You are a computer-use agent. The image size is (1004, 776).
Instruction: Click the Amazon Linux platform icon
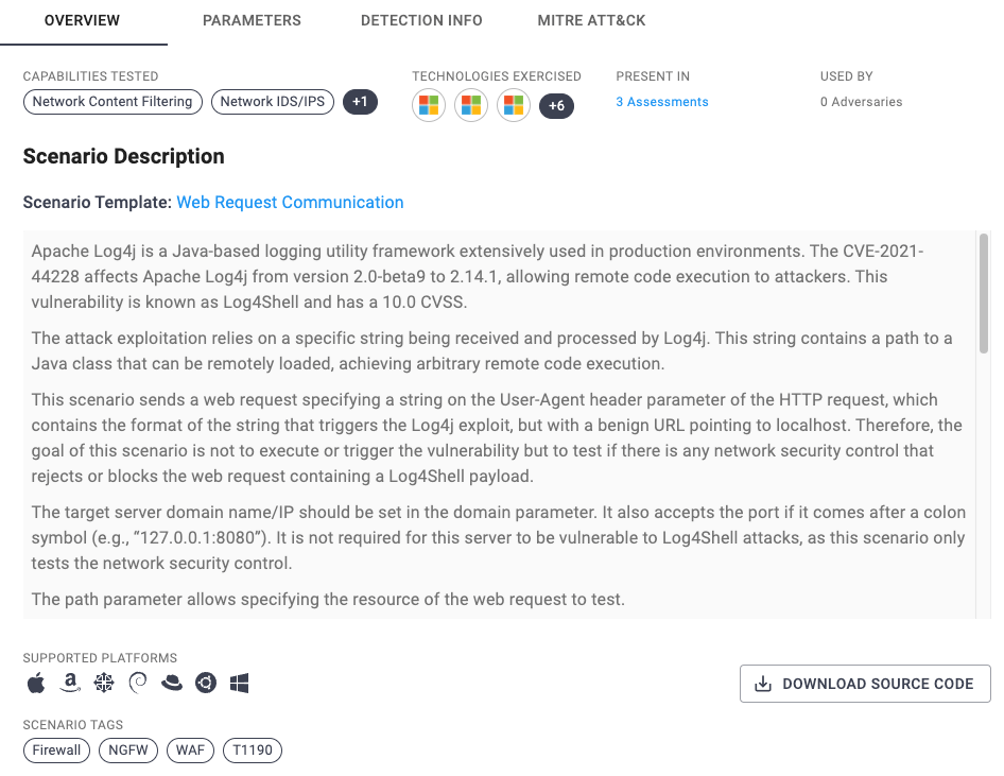(x=70, y=684)
